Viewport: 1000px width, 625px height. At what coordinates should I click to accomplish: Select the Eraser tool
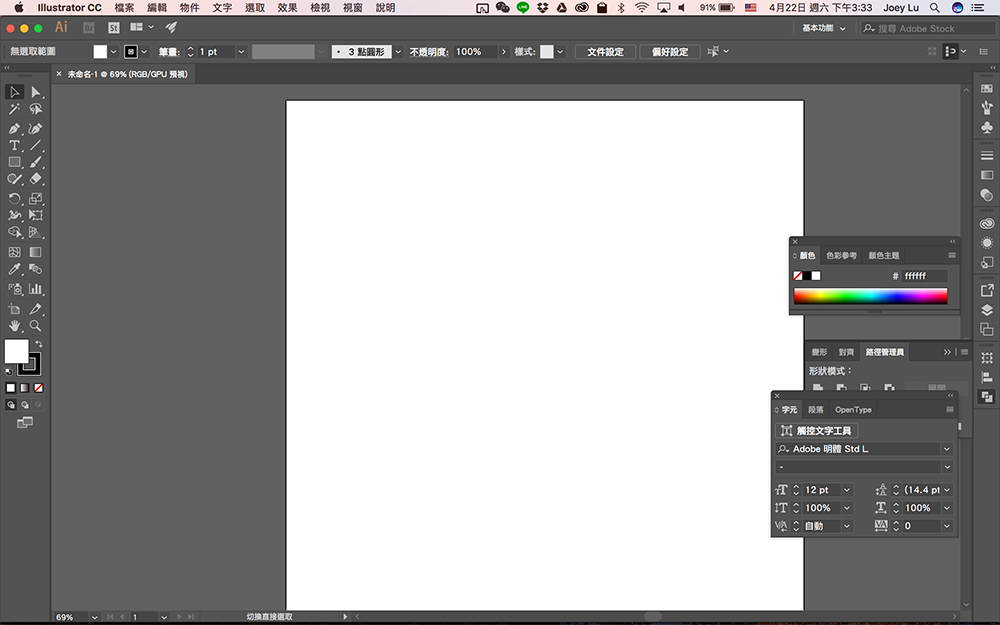(x=36, y=180)
